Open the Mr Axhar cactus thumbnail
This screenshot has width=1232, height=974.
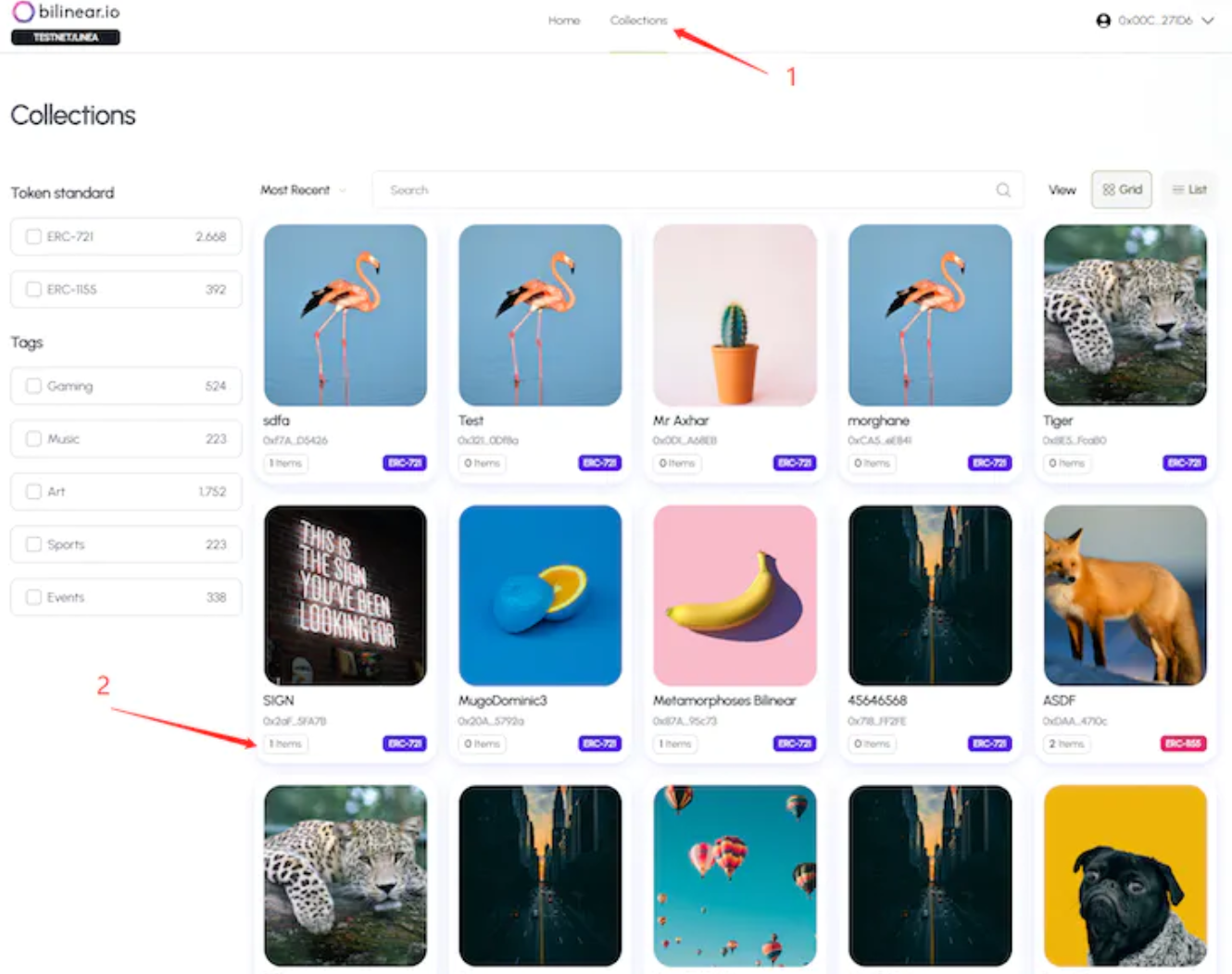click(735, 315)
